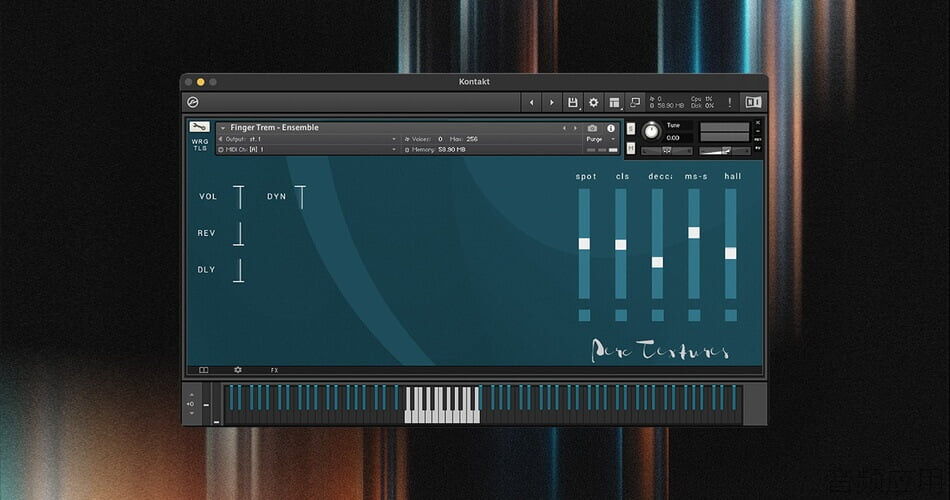Shift keyboard octave down arrow
The width and height of the screenshot is (950, 500).
coord(191,413)
